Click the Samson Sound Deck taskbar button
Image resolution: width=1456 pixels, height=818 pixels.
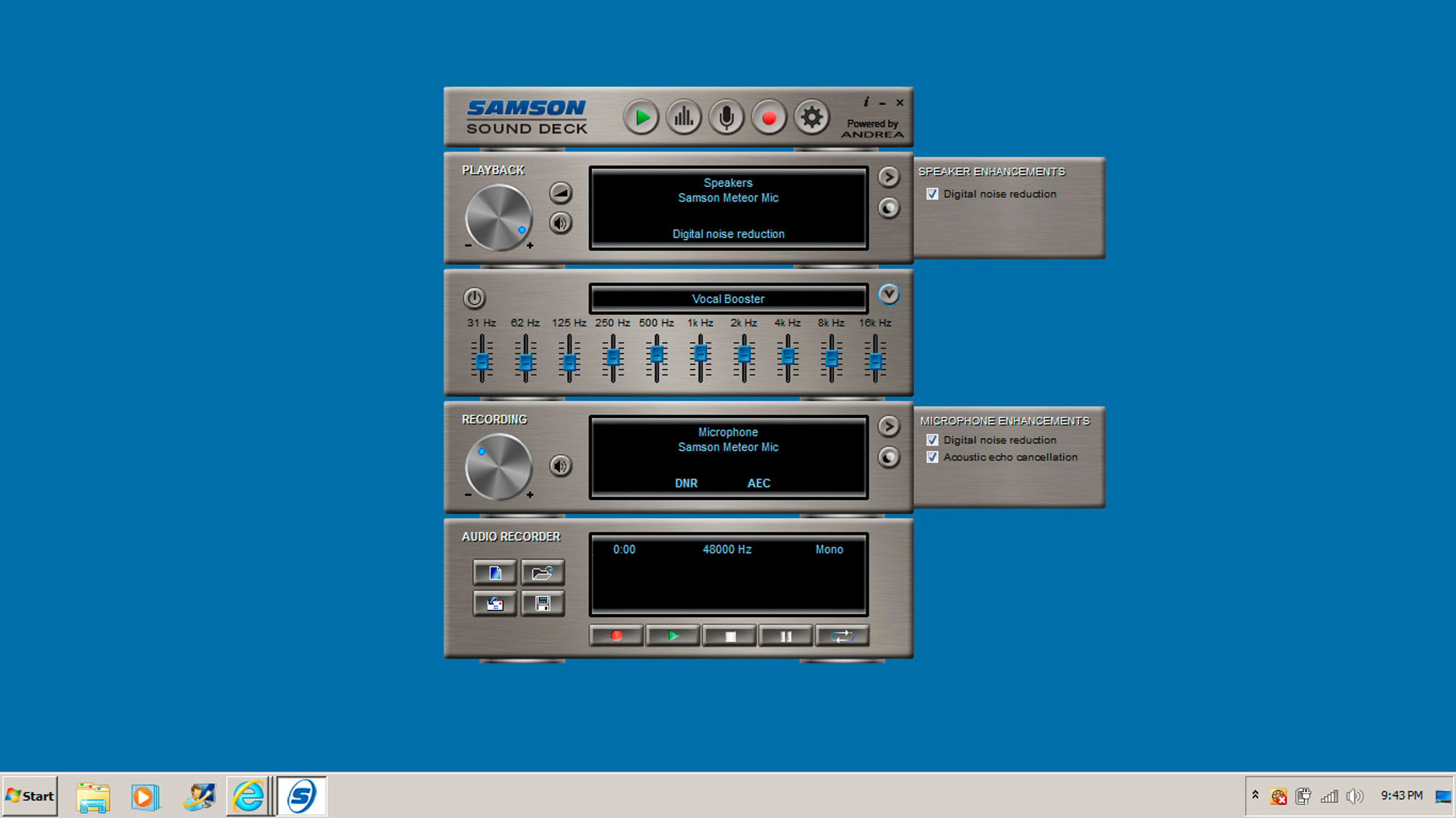302,796
